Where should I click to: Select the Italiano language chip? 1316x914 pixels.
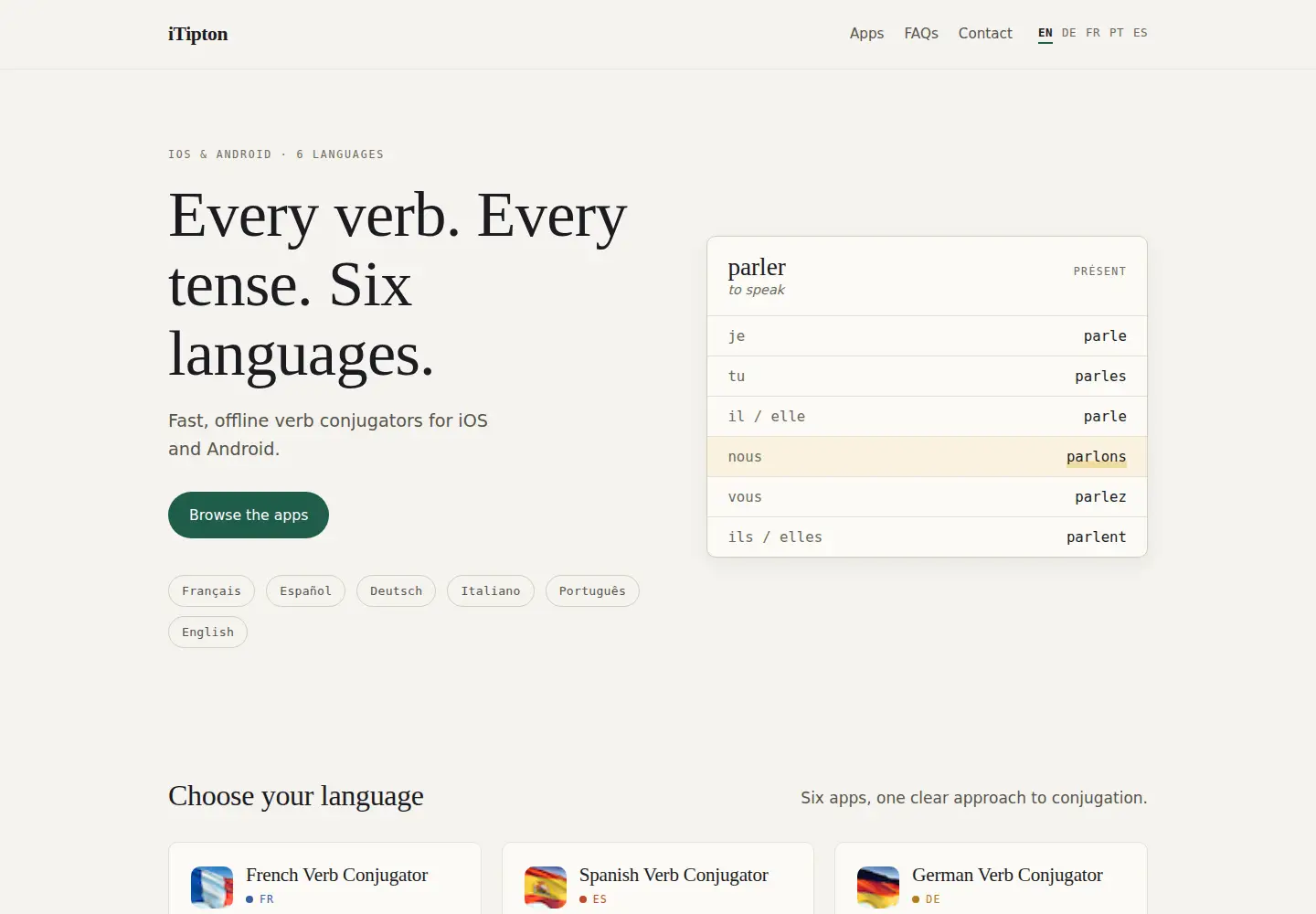[x=491, y=590]
